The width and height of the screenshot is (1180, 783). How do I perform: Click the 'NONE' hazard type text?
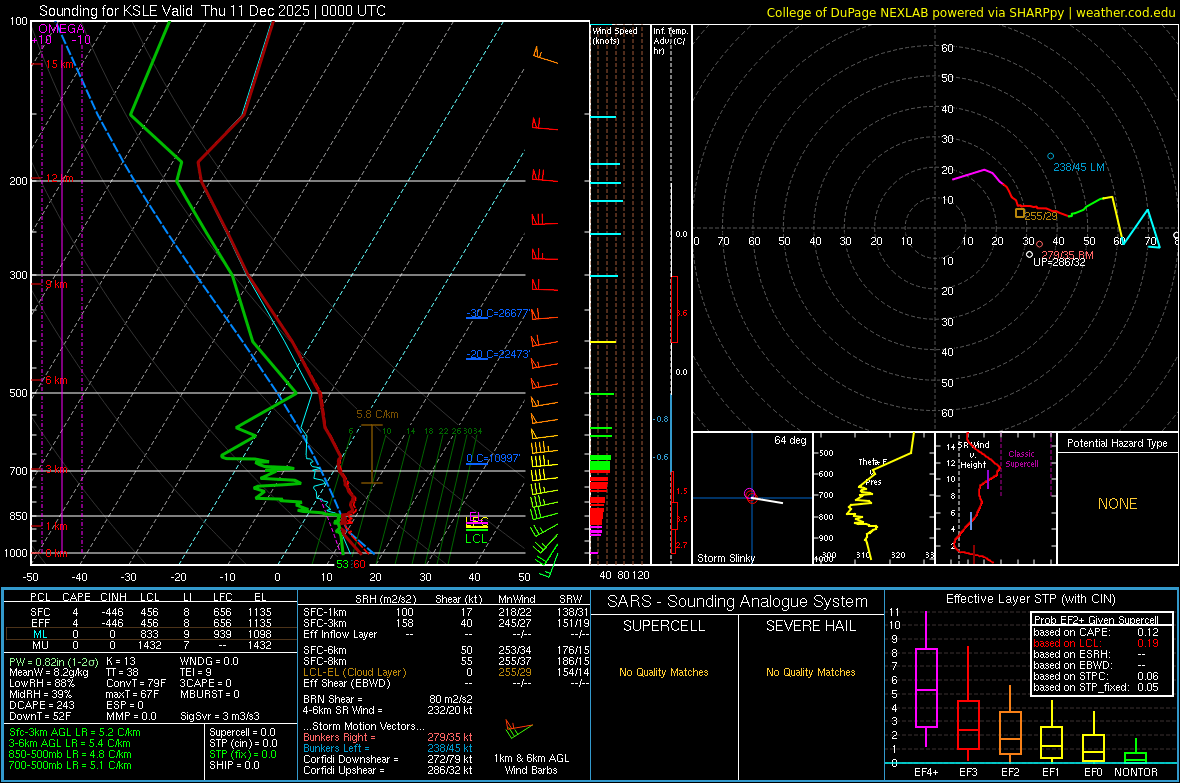1117,504
